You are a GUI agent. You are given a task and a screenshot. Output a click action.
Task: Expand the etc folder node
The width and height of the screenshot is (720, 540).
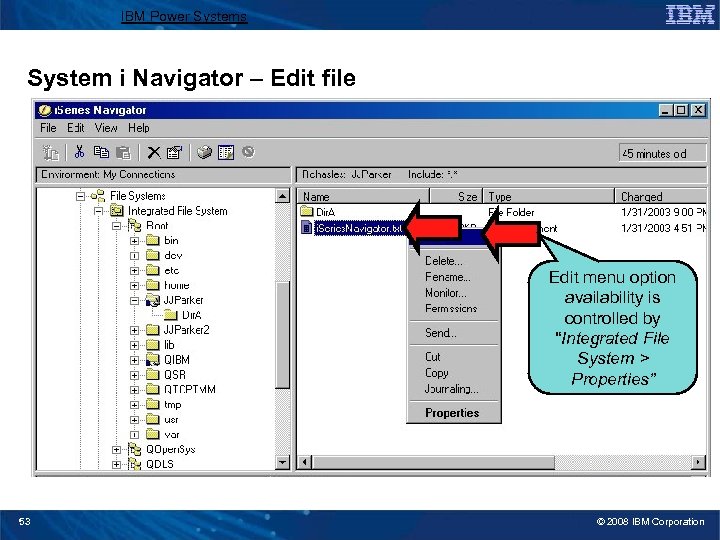pyautogui.click(x=134, y=271)
